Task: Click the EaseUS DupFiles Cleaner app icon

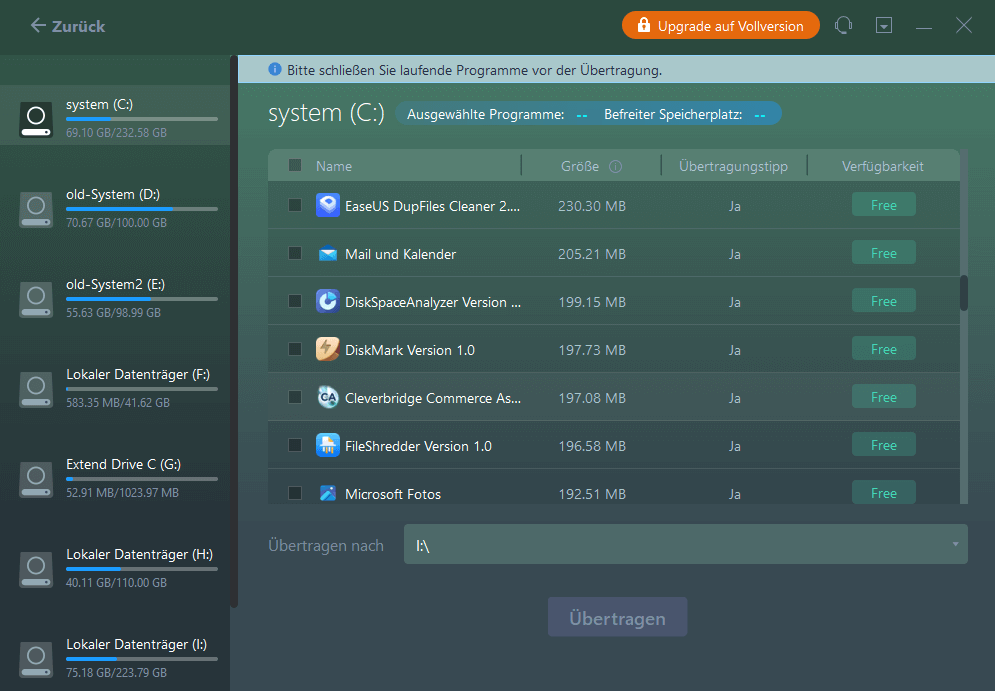Action: (x=327, y=206)
